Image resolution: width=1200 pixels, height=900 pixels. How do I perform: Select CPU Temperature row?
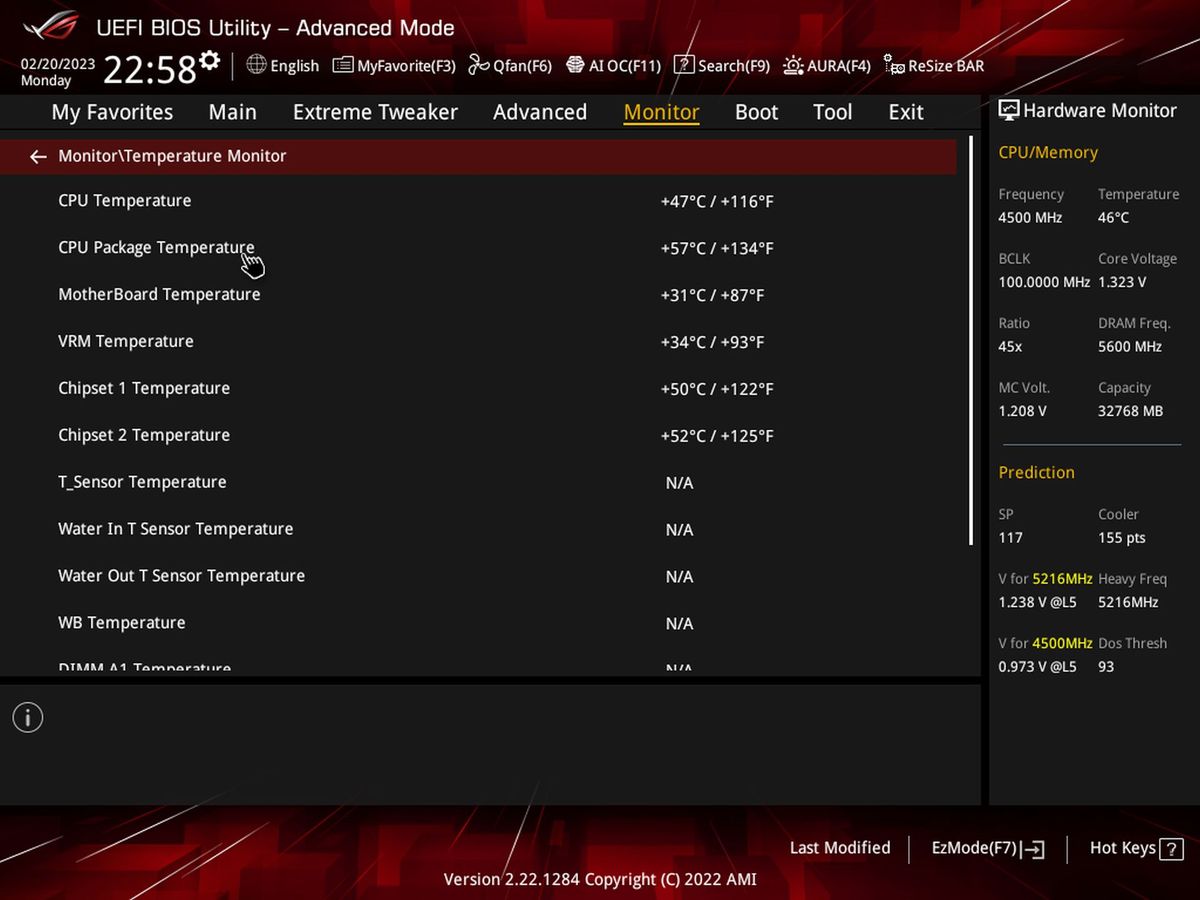[478, 201]
